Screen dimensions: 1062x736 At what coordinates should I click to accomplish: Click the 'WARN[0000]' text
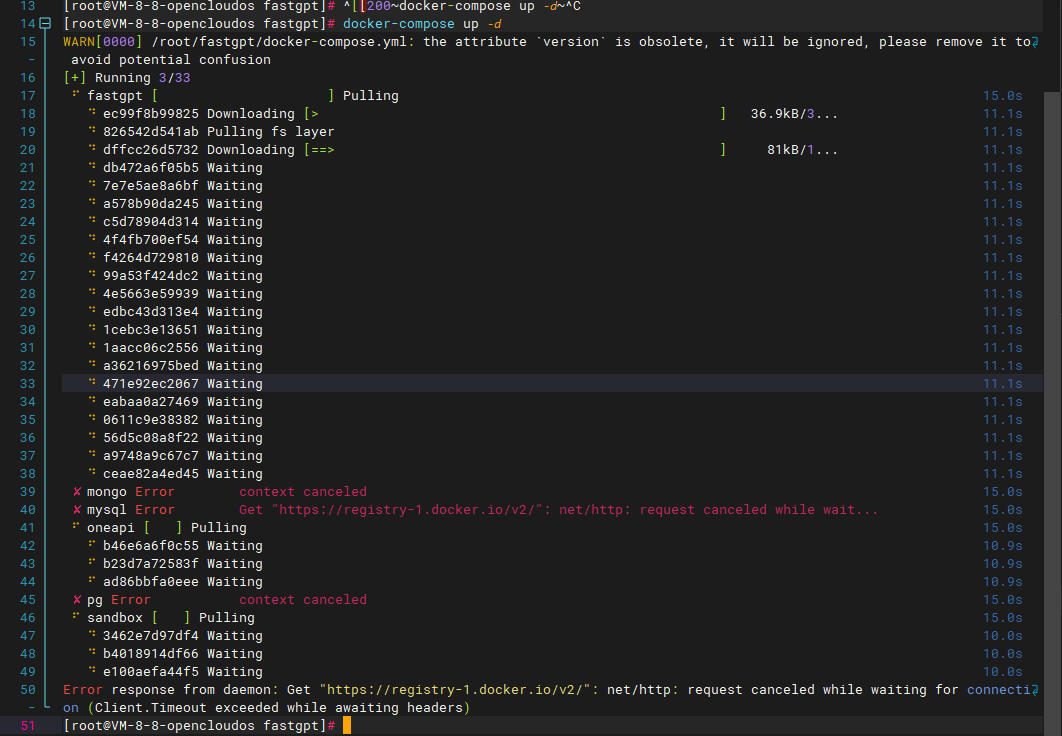[x=103, y=41]
